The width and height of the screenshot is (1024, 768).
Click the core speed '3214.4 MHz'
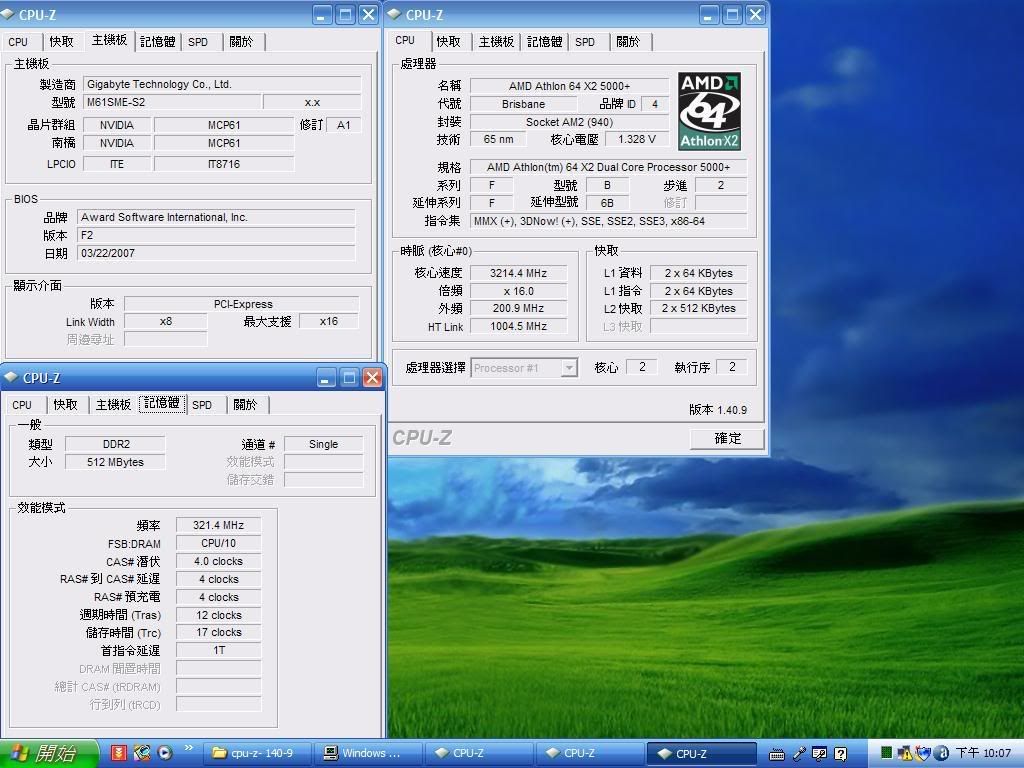519,274
